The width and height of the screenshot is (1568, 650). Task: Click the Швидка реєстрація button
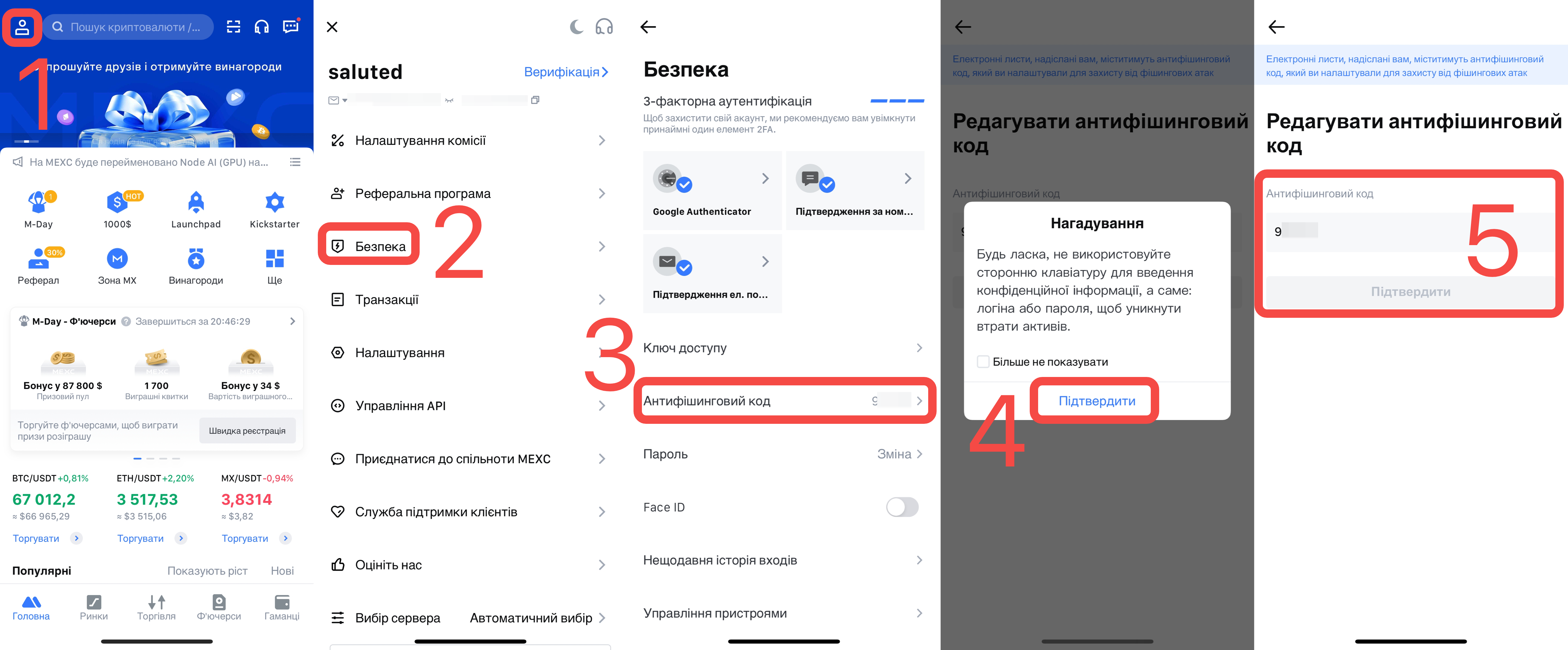pos(247,430)
